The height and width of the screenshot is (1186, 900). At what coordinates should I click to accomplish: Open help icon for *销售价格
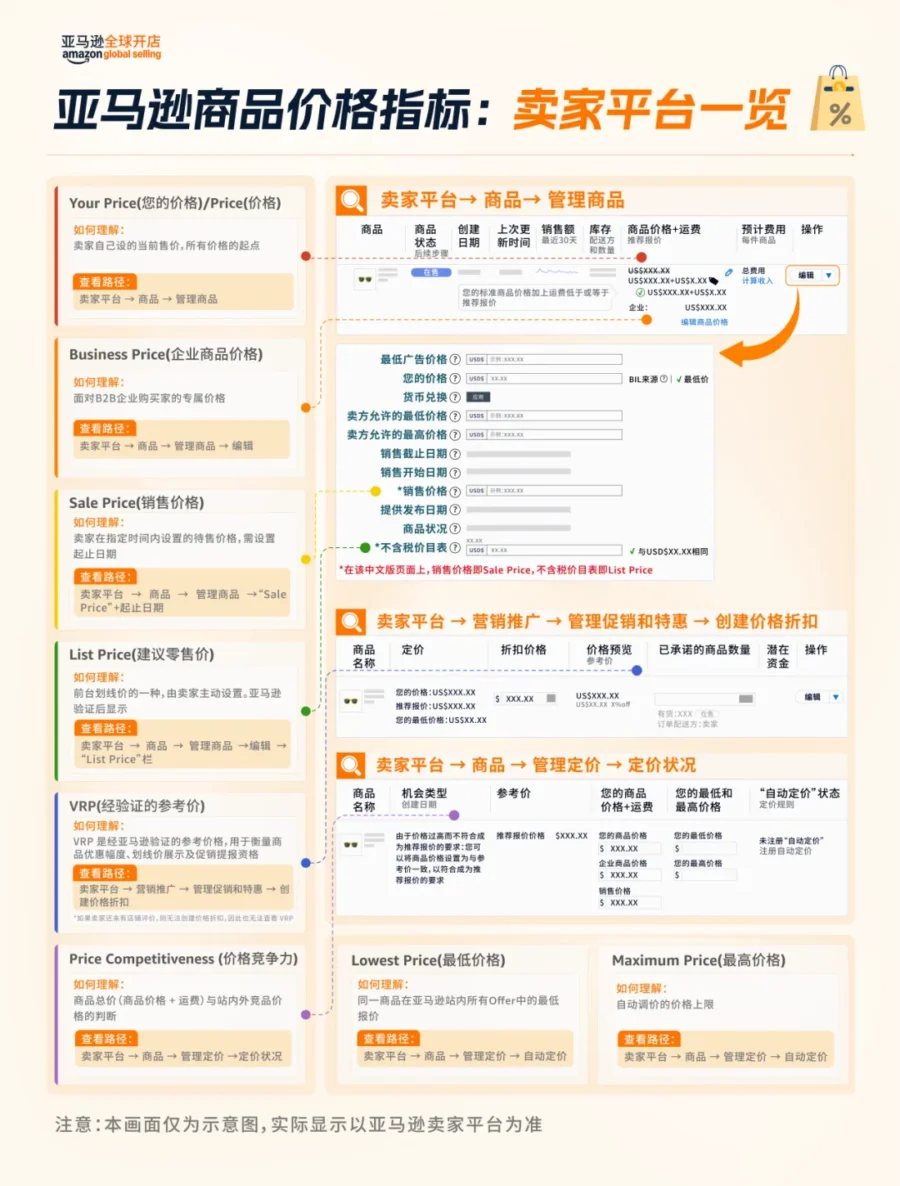pyautogui.click(x=455, y=491)
